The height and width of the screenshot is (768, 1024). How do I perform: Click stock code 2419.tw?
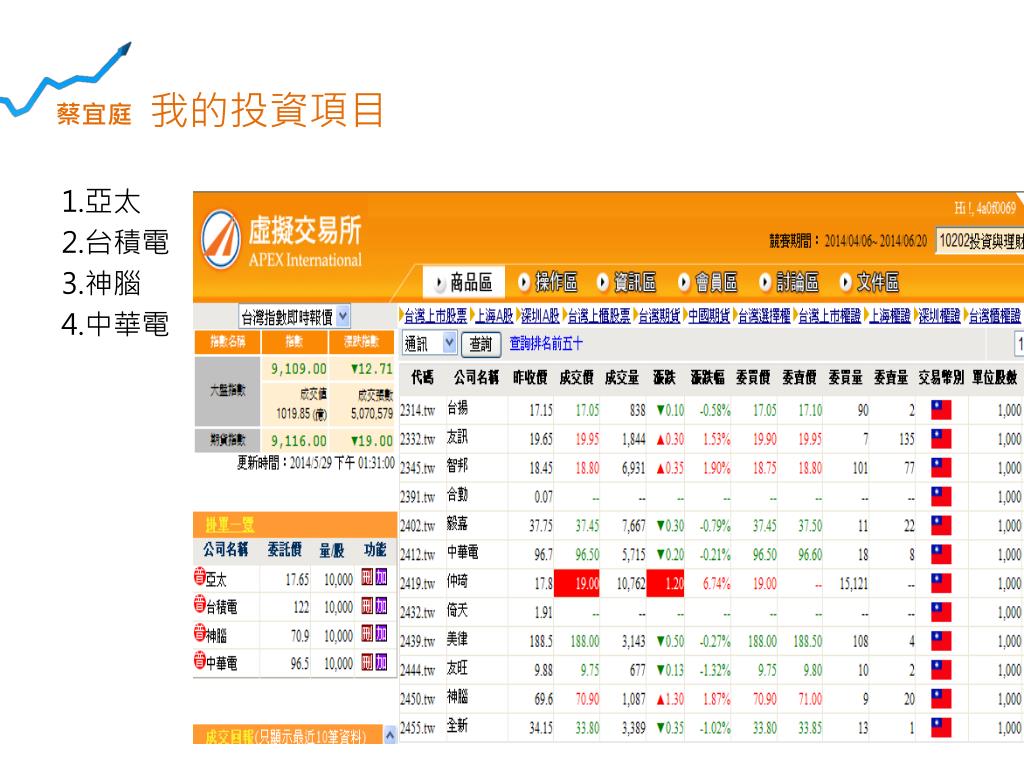click(x=417, y=584)
